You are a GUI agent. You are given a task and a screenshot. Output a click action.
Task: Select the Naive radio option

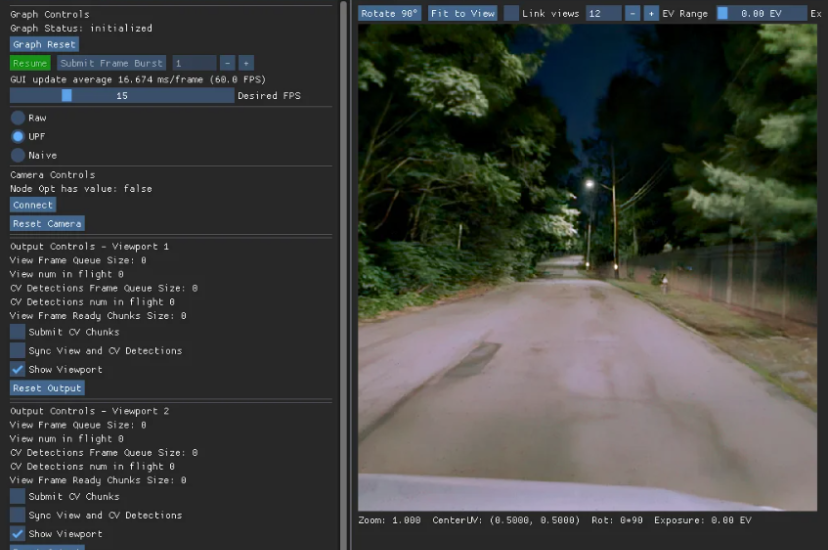coord(18,155)
